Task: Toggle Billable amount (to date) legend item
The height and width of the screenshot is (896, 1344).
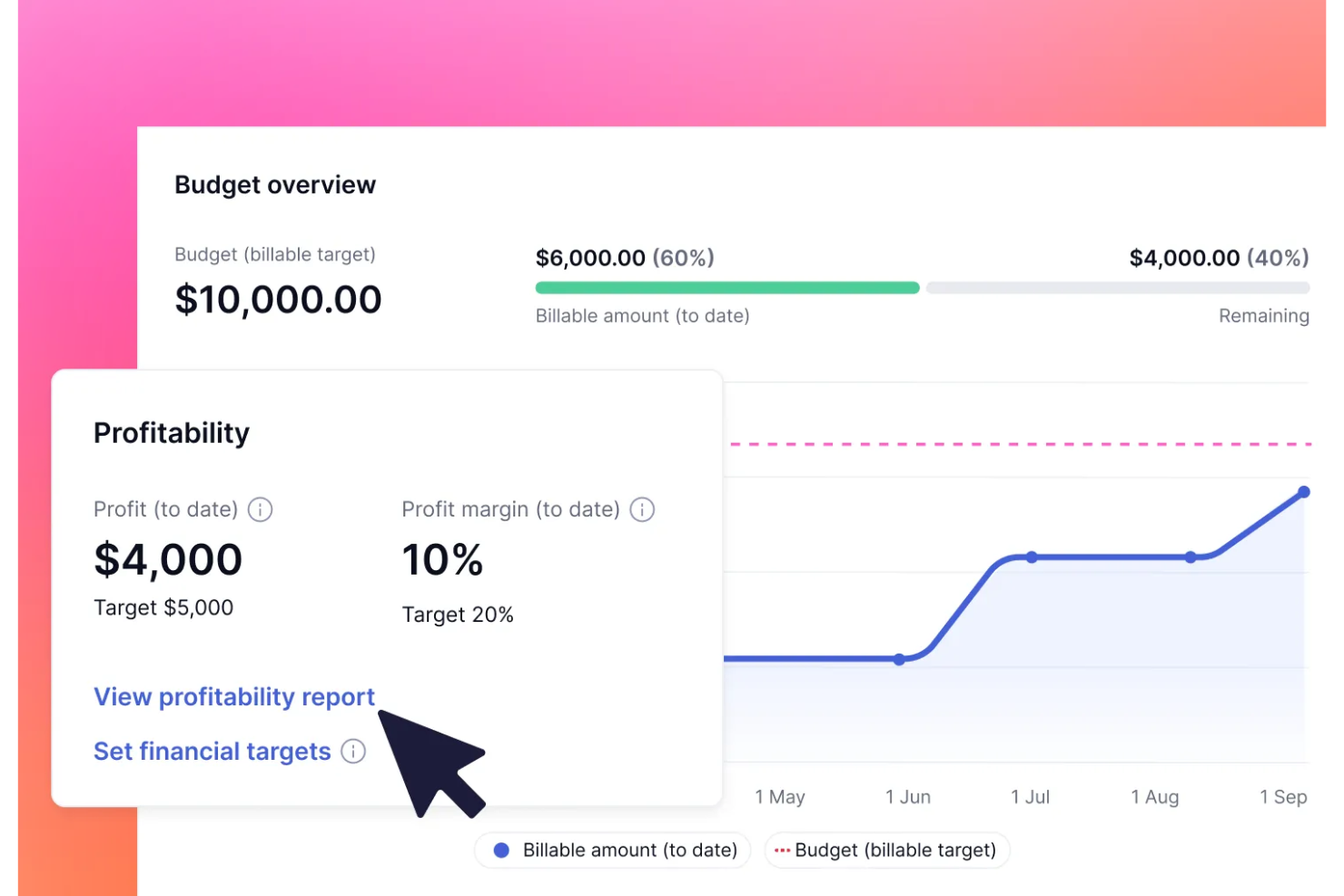Action: pos(614,851)
